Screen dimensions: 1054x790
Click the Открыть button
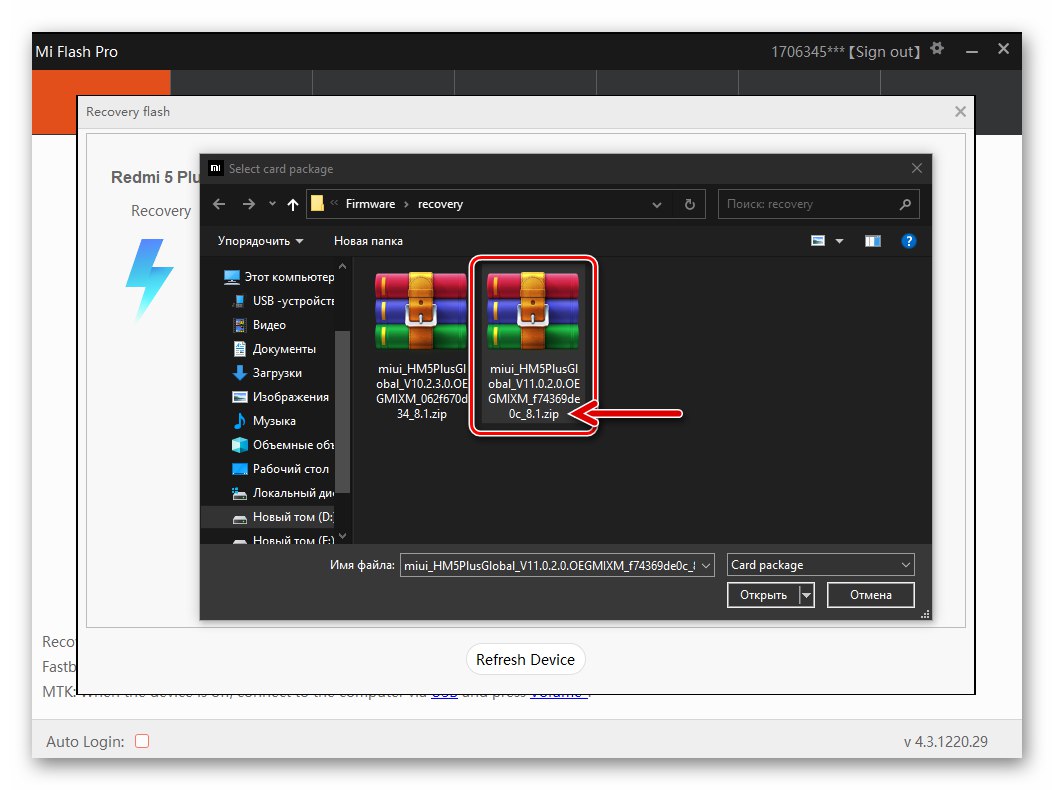point(764,595)
